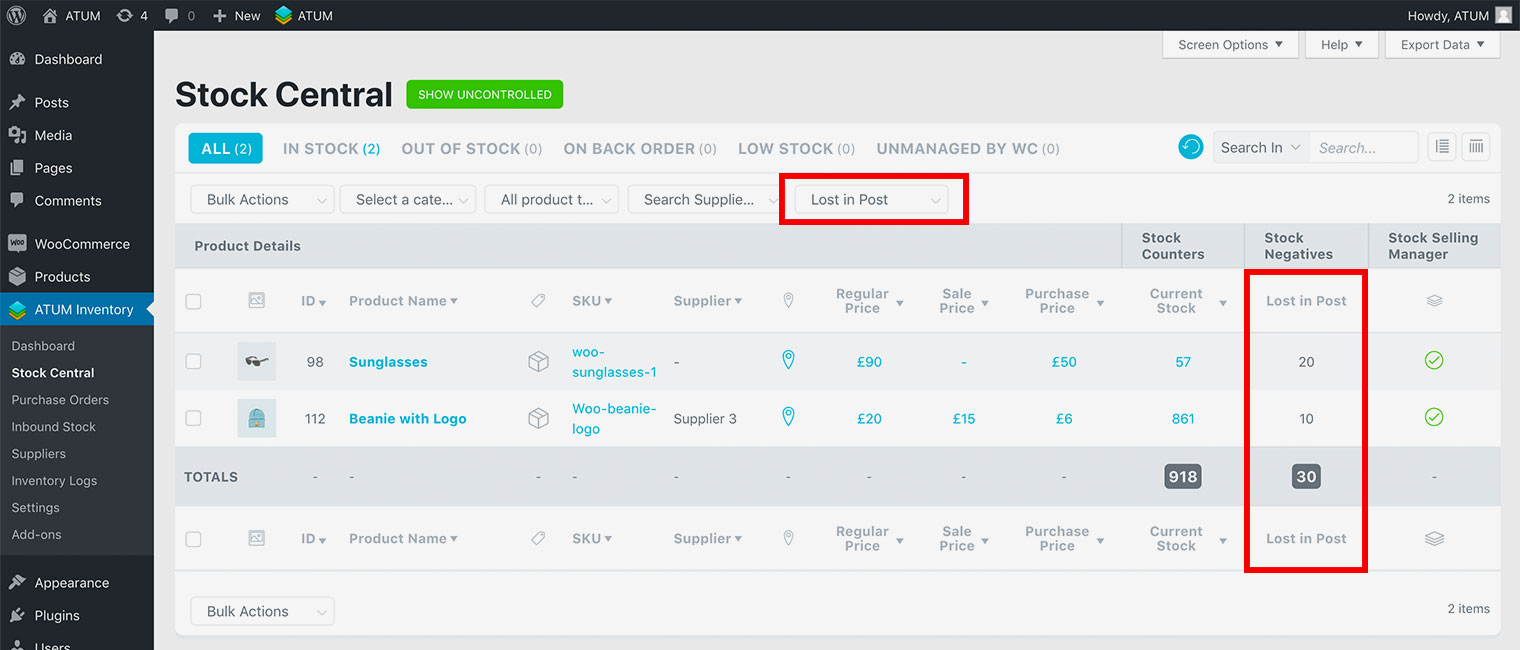Click the location pin column header icon
The width and height of the screenshot is (1520, 650).
pos(788,300)
